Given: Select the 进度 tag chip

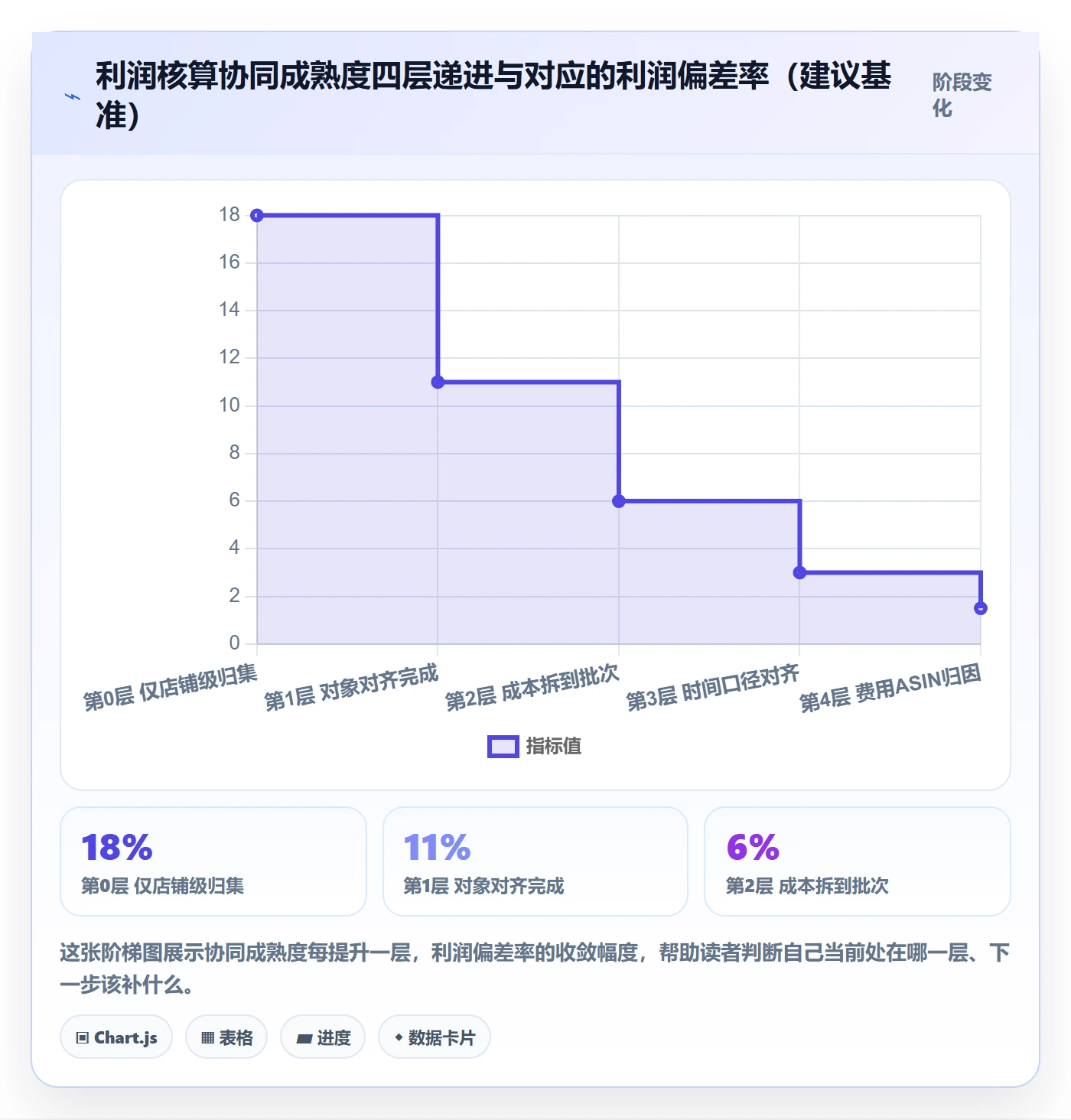Looking at the screenshot, I should 323,1037.
